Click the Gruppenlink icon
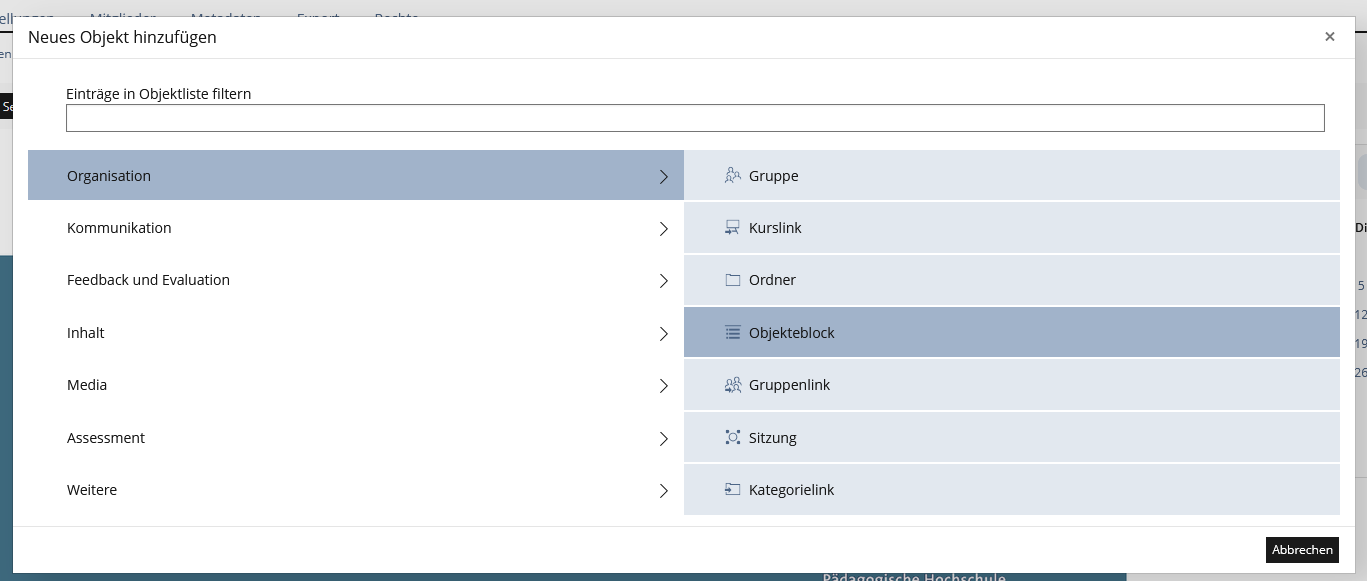The height and width of the screenshot is (581, 1367). tap(732, 385)
